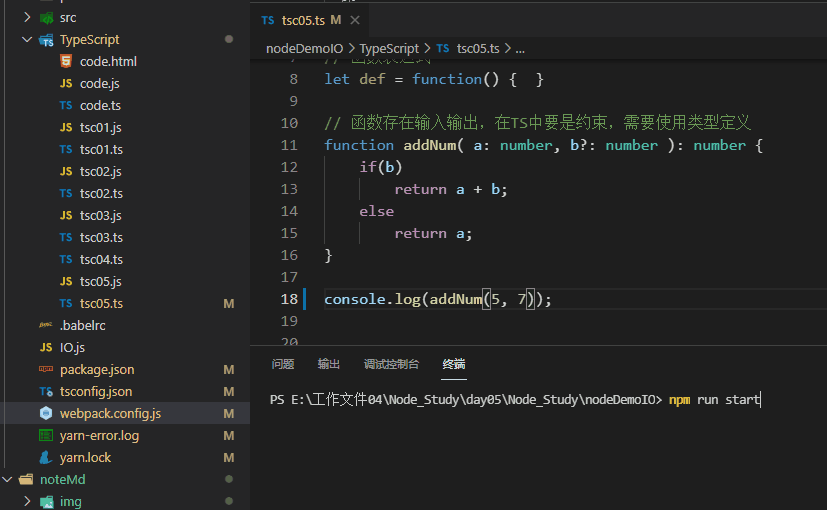Switch to the 输出 panel tab
Viewport: 827px width, 510px height.
329,364
